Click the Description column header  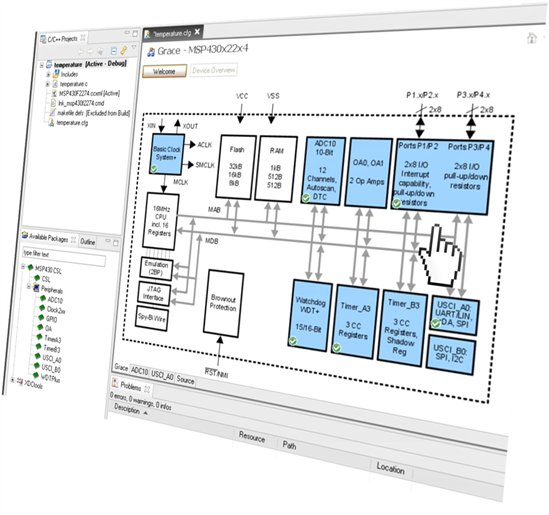(x=127, y=409)
